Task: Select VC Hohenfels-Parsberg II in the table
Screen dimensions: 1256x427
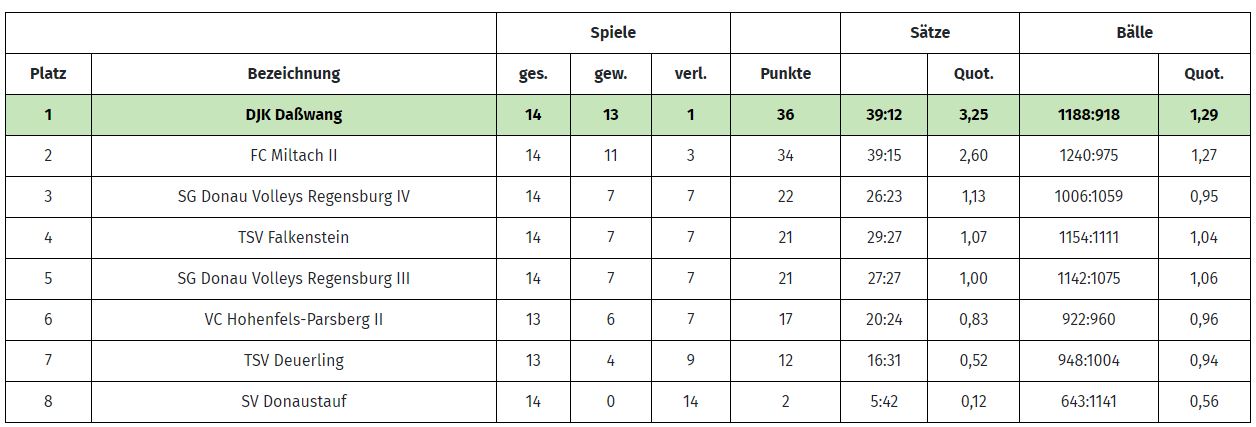Action: coord(293,319)
